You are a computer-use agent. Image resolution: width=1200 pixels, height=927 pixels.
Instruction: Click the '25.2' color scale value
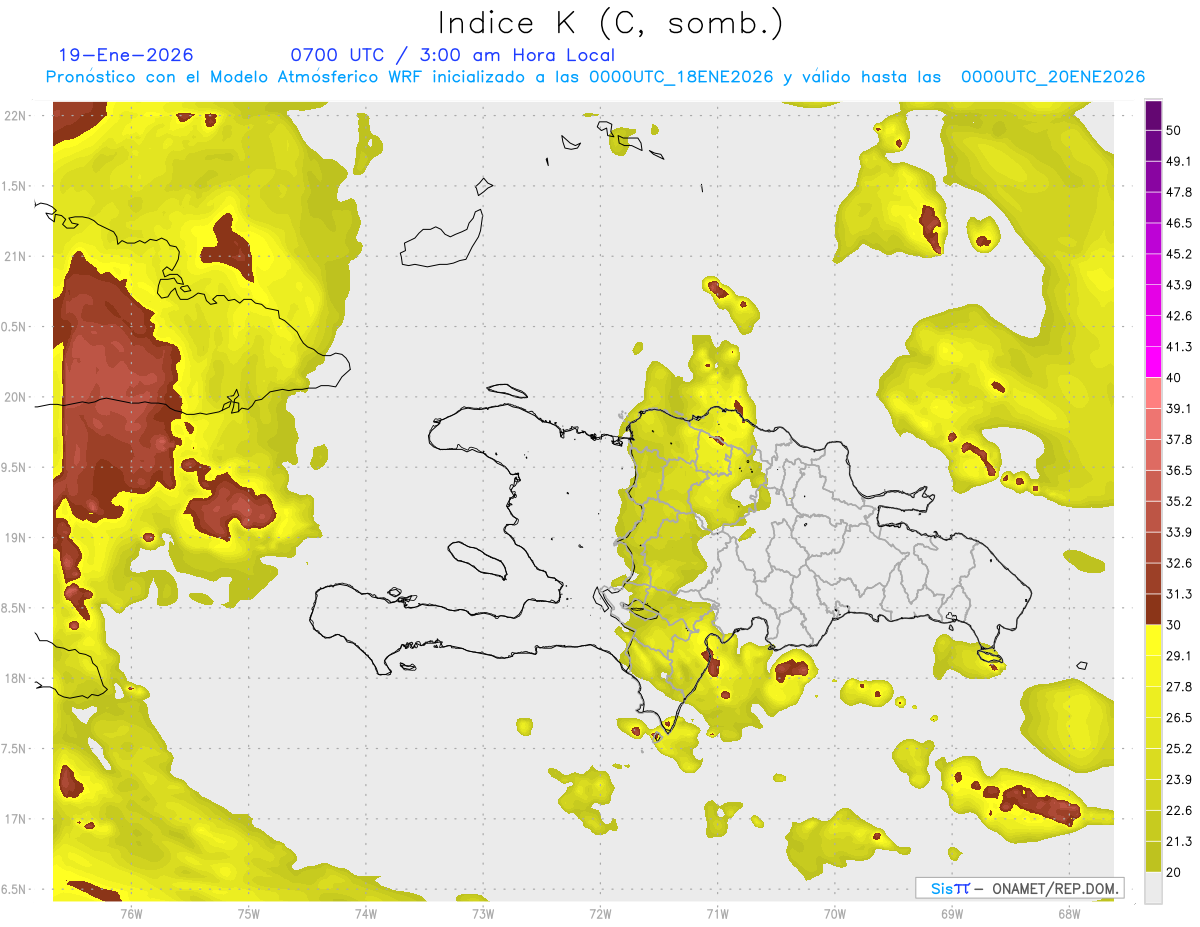click(1179, 748)
